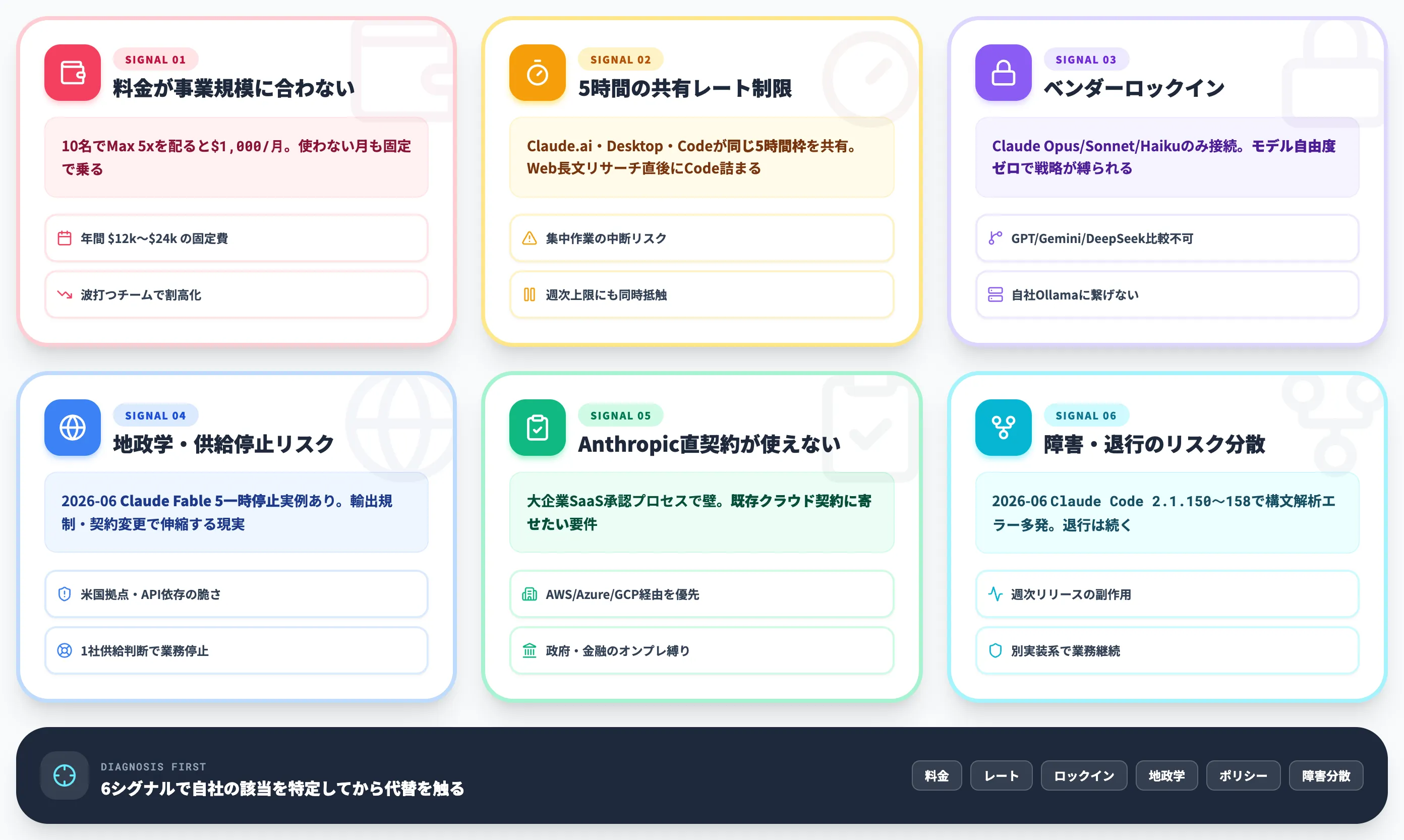This screenshot has height=840, width=1404.
Task: Click the heading Anthropic直契約が使えない
Action: 710,444
